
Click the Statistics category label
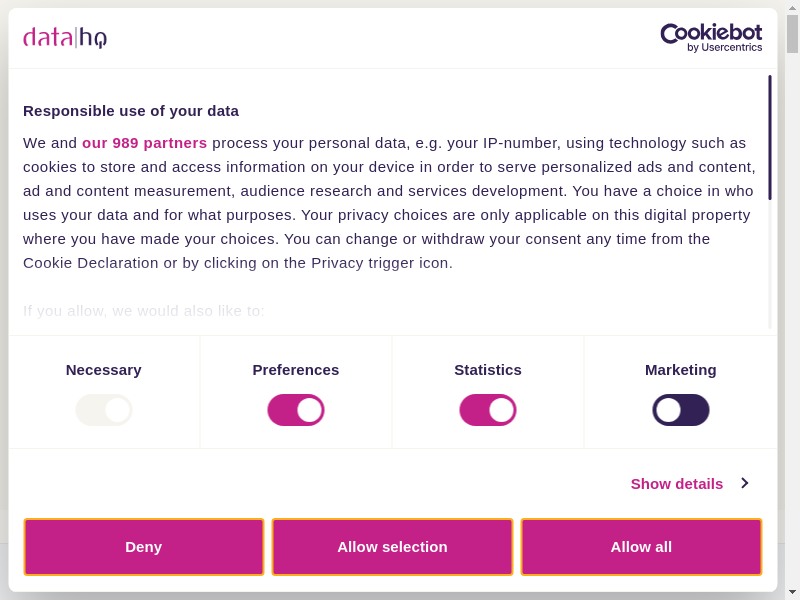pos(488,370)
